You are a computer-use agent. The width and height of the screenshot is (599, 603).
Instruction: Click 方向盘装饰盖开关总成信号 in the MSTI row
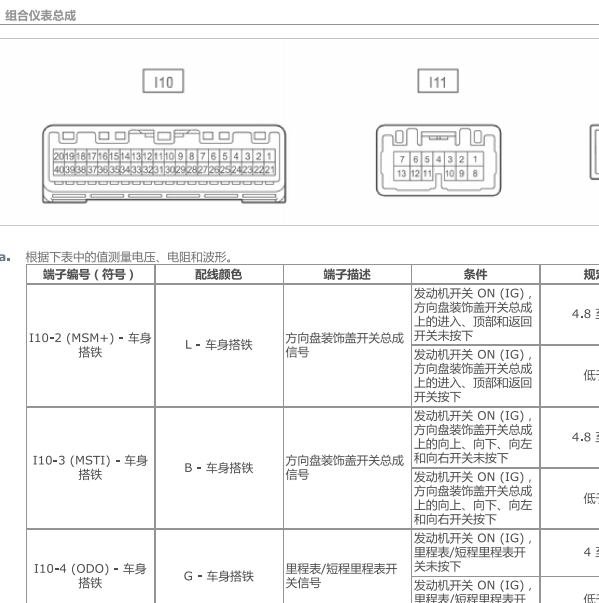345,468
